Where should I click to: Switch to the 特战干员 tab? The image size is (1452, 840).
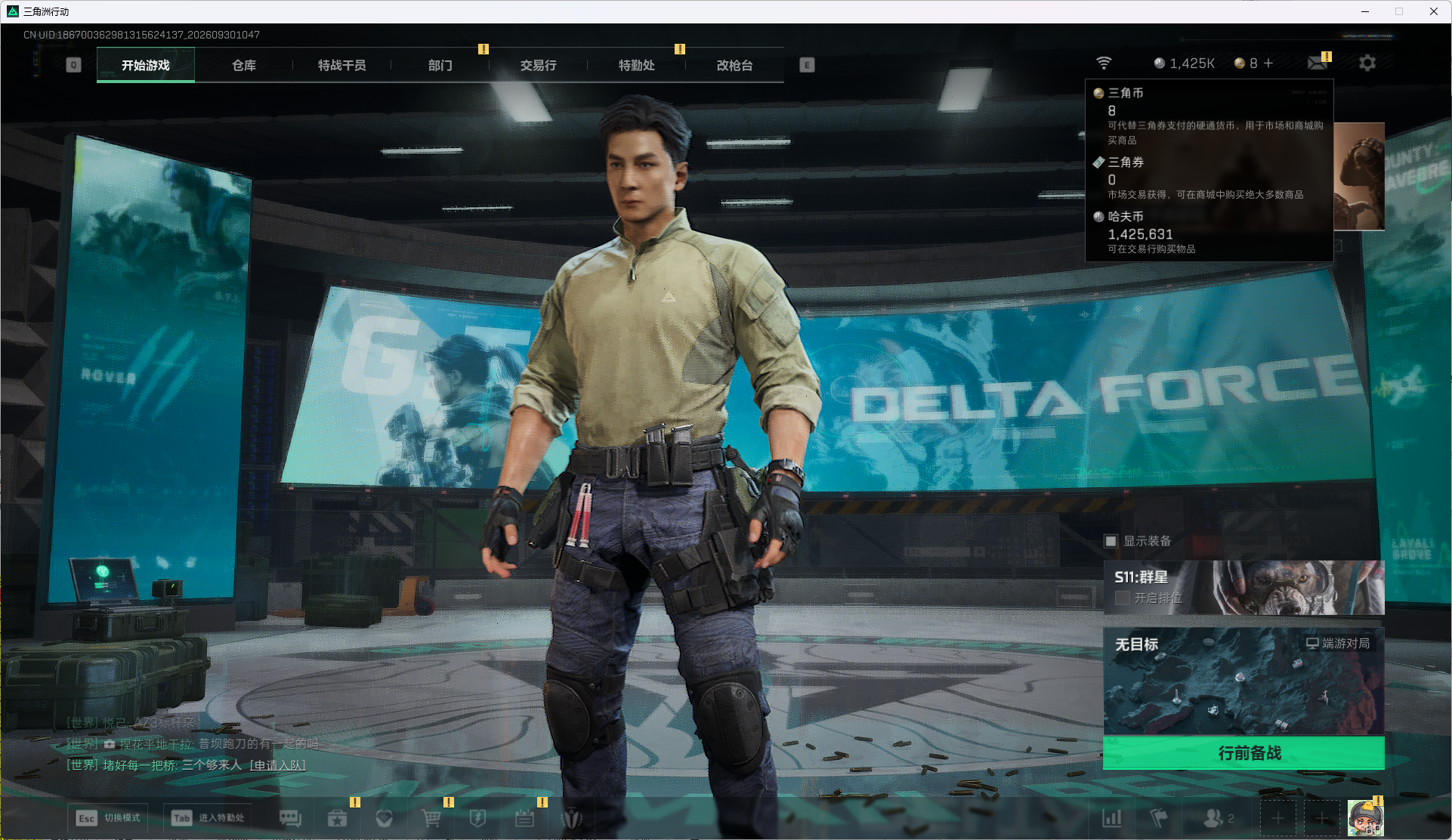tap(342, 65)
